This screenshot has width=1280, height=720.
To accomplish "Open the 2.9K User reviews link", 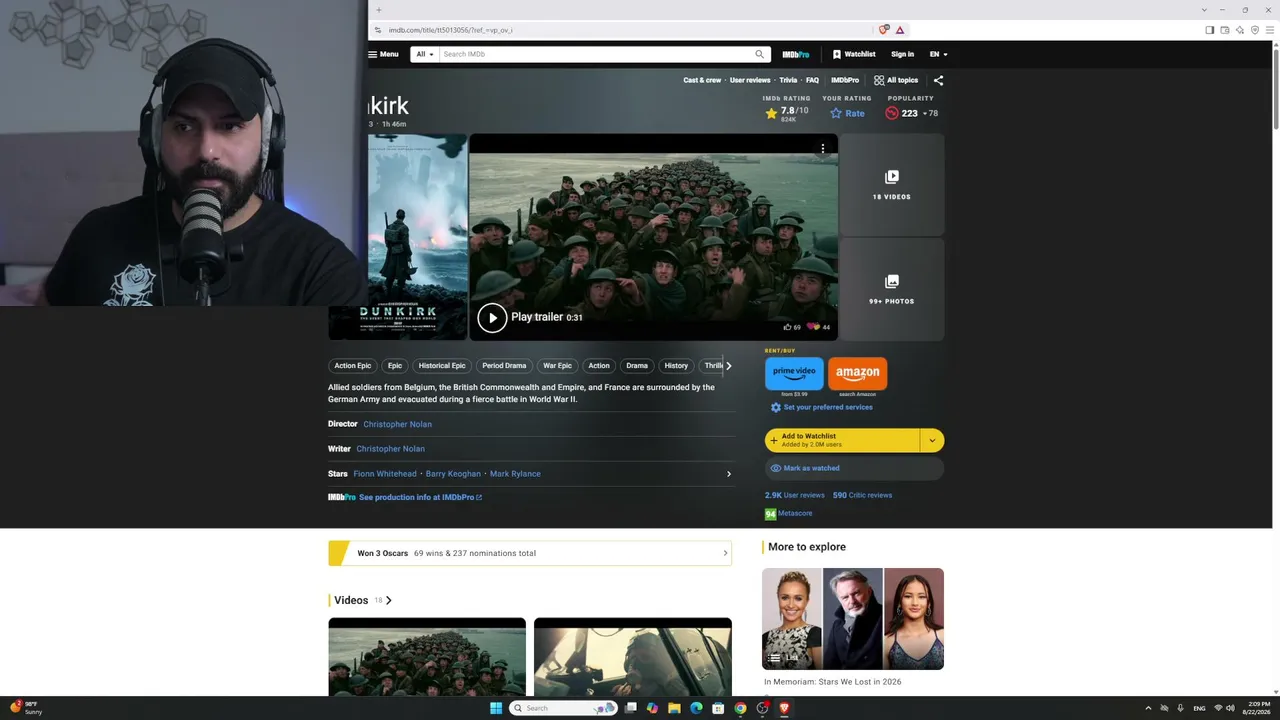I will (795, 495).
